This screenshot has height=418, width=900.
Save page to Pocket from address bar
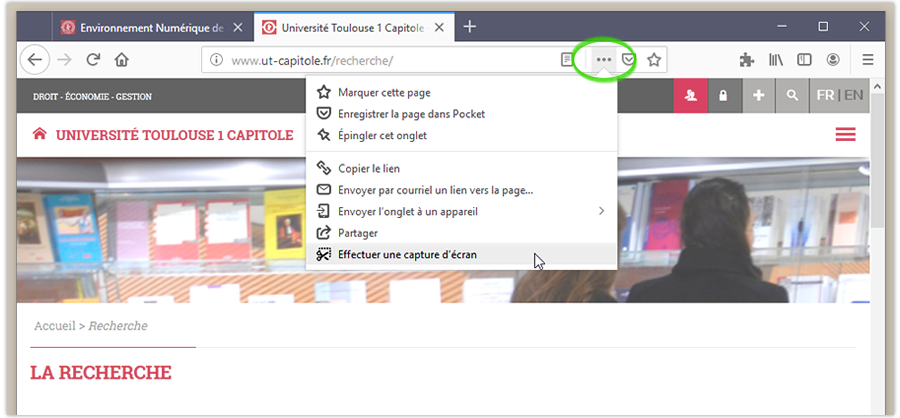pos(629,60)
